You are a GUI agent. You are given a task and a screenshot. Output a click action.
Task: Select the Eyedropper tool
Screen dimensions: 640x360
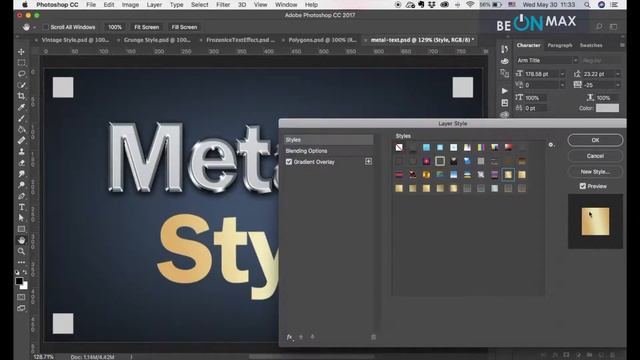tap(21, 107)
